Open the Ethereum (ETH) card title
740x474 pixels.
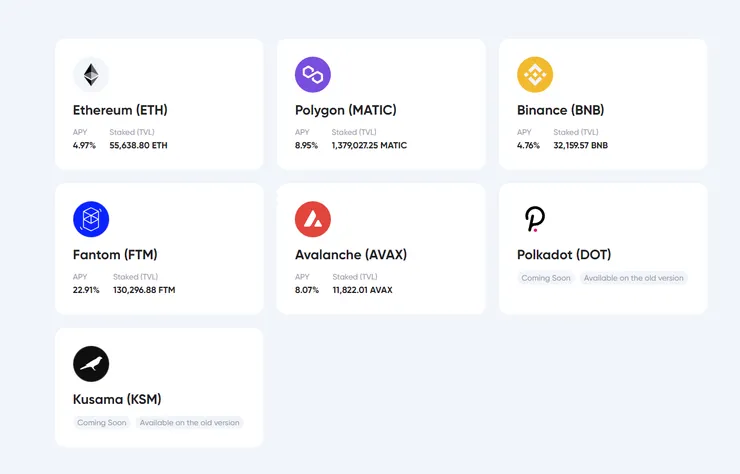pos(120,110)
